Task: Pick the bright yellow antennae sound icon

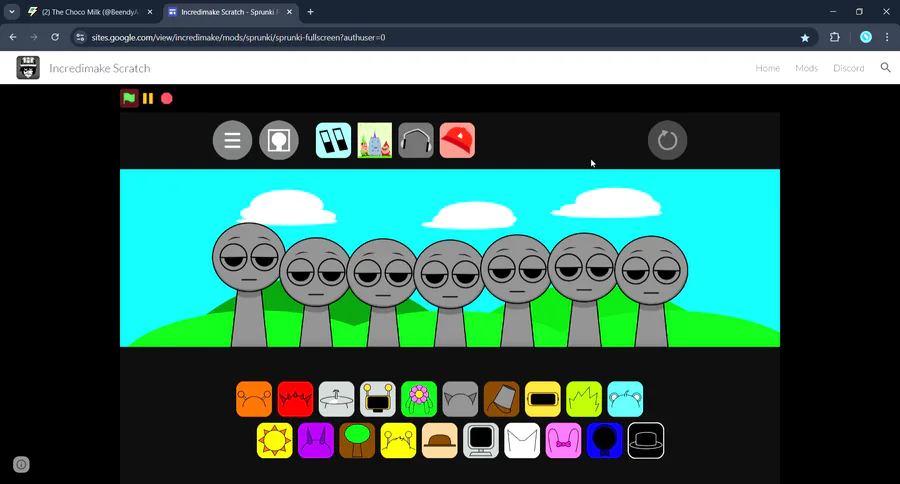Action: (x=398, y=440)
